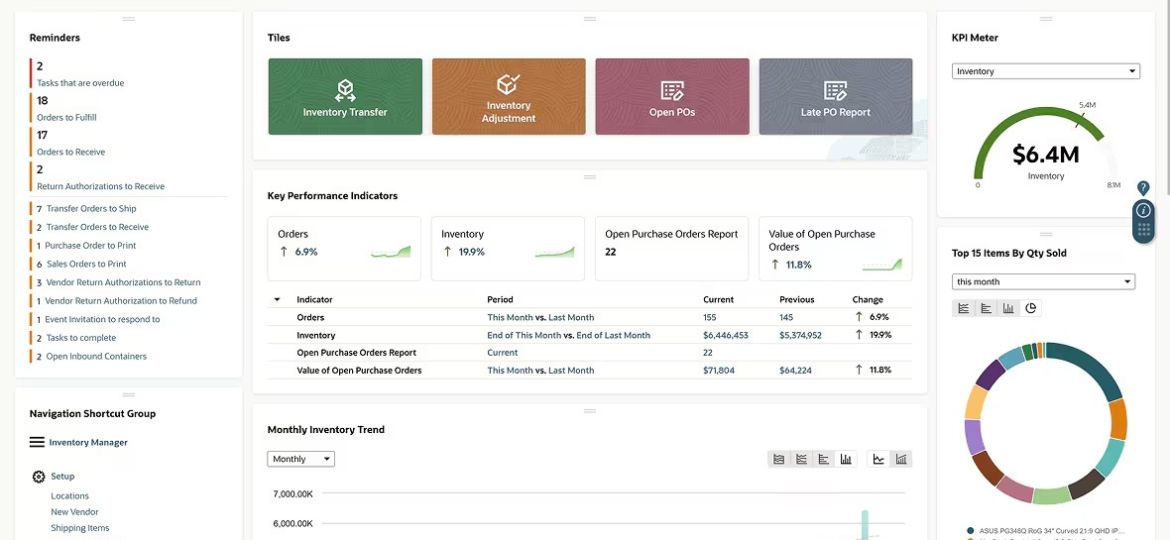Grab the KPI Meter portlet drag handle
The image size is (1170, 540).
[1045, 19]
